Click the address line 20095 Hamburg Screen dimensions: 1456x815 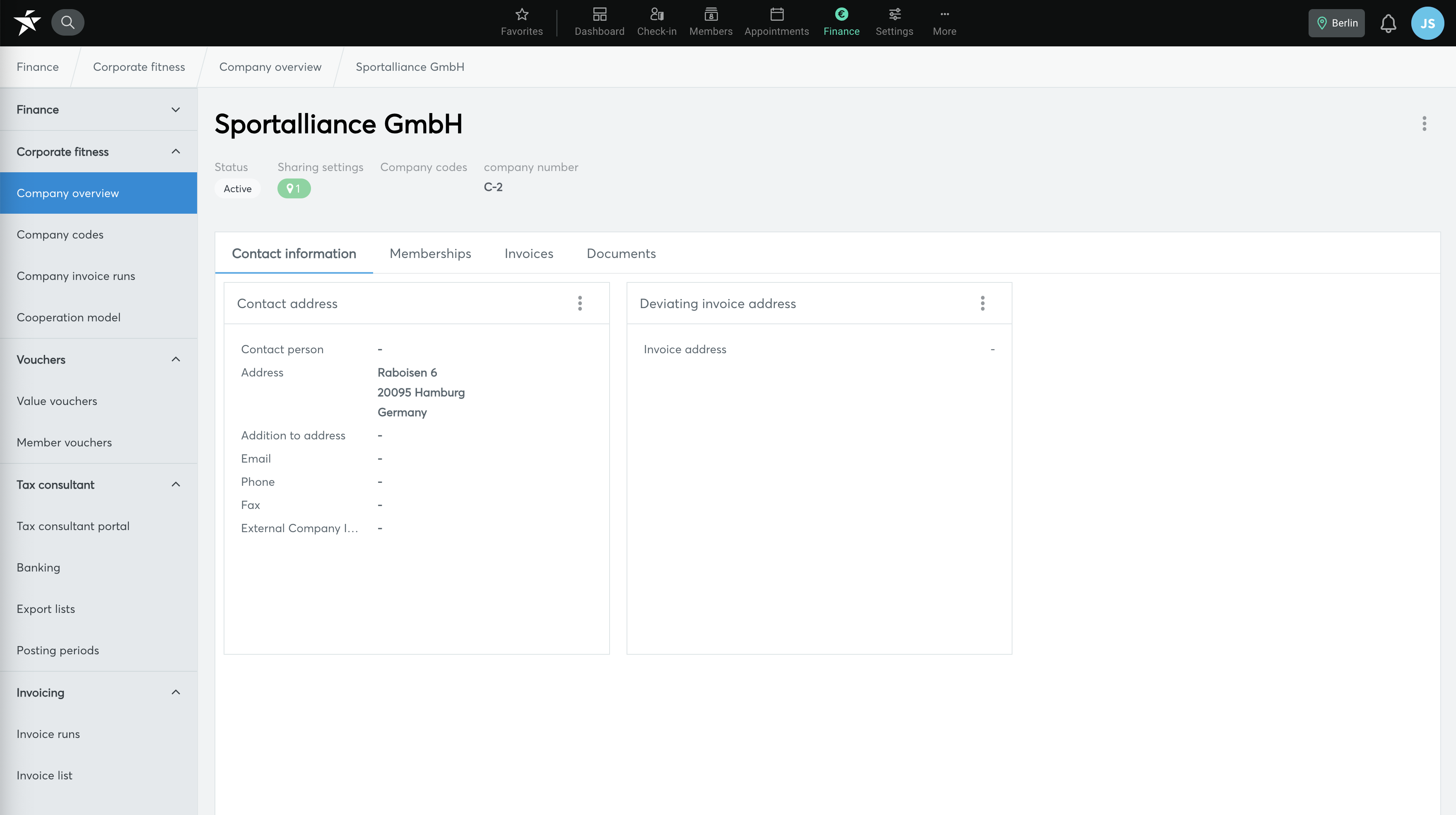coord(421,392)
